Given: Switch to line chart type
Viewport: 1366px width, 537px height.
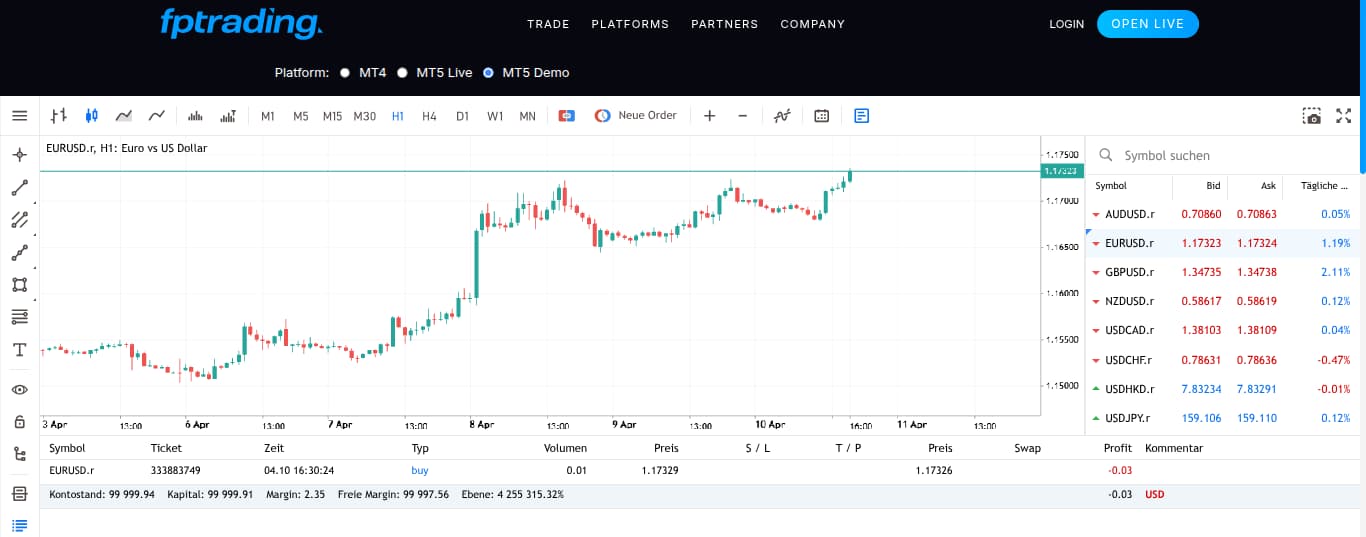Looking at the screenshot, I should click(157, 116).
